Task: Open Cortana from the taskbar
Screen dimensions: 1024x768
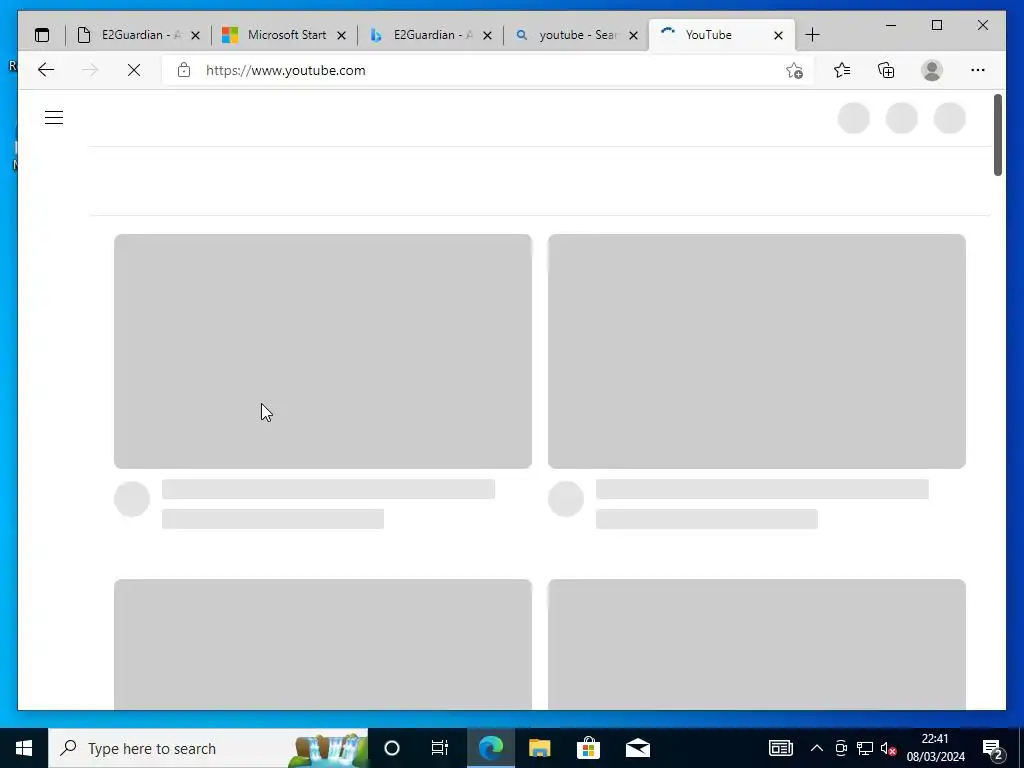Action: tap(392, 748)
